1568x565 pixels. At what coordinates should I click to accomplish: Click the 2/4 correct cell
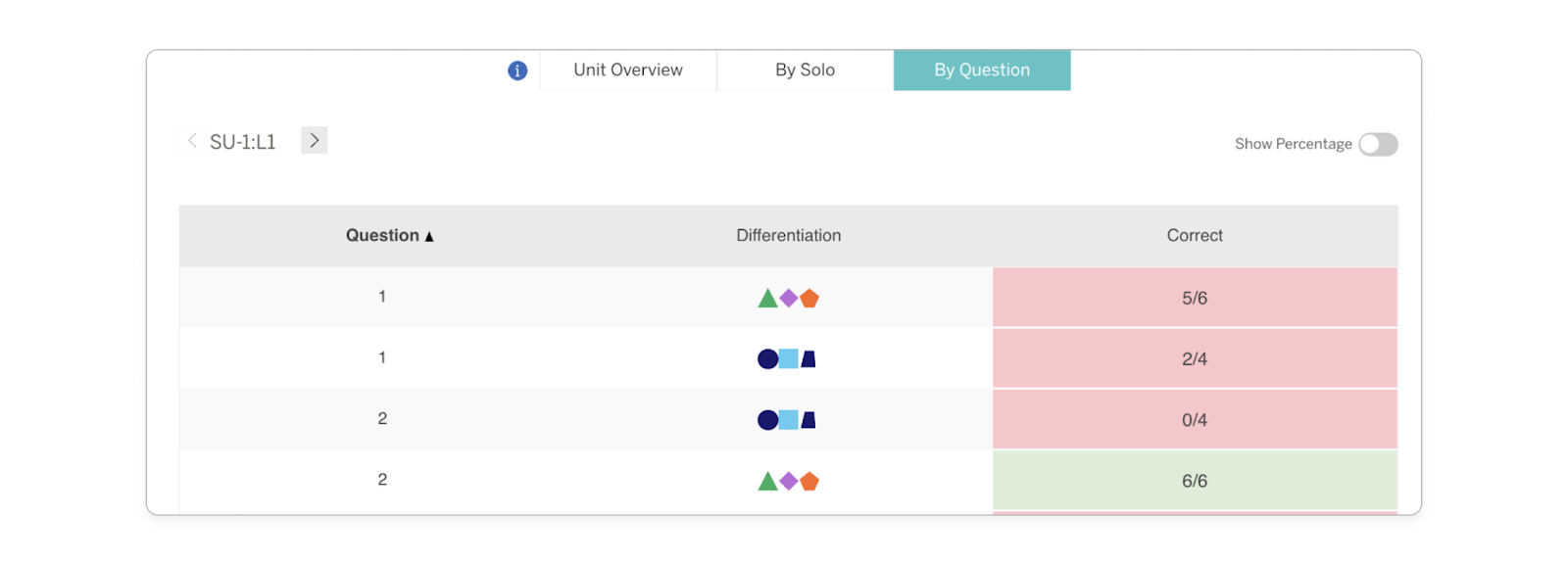point(1195,358)
